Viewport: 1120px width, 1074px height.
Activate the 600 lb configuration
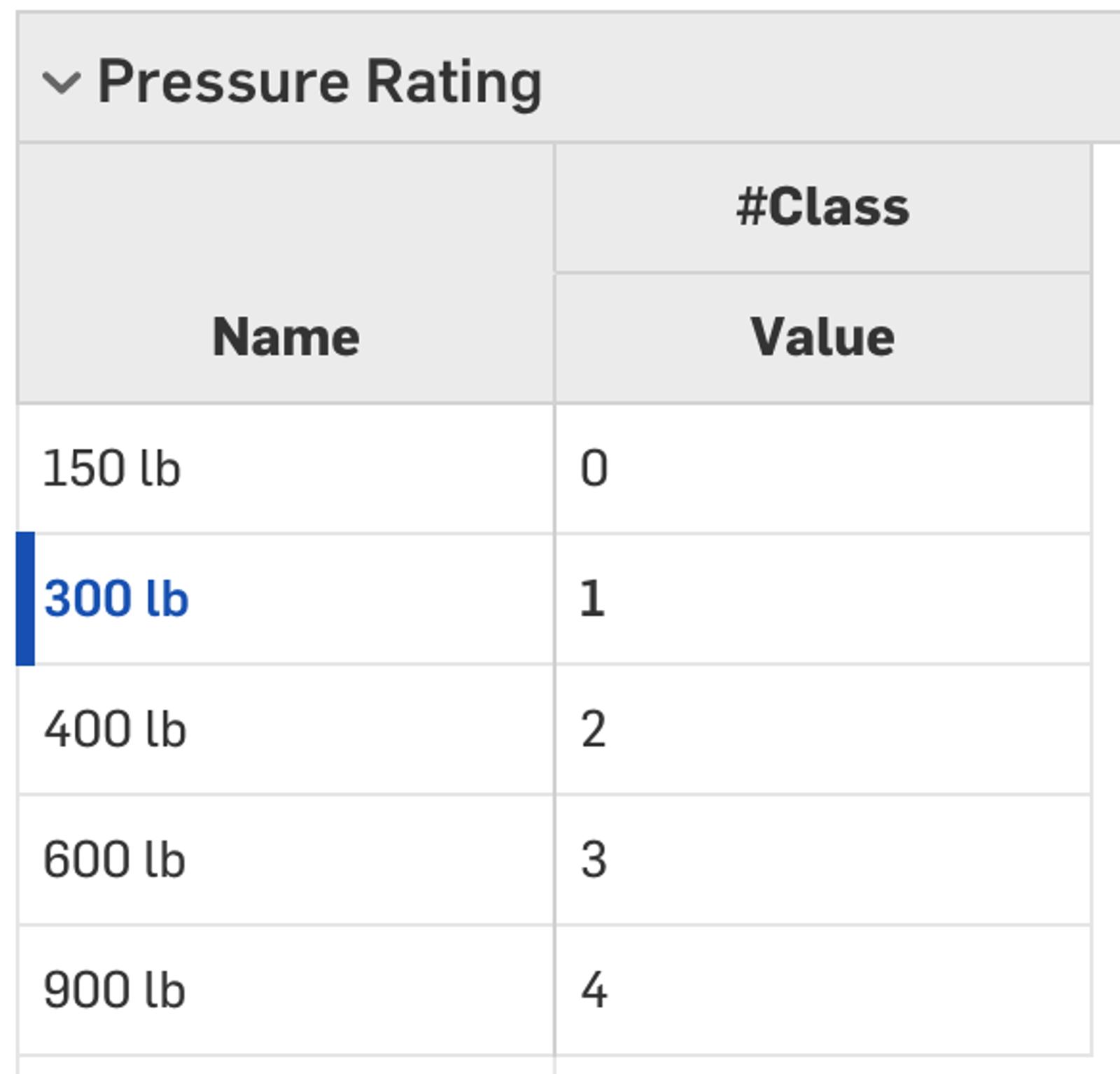click(114, 860)
